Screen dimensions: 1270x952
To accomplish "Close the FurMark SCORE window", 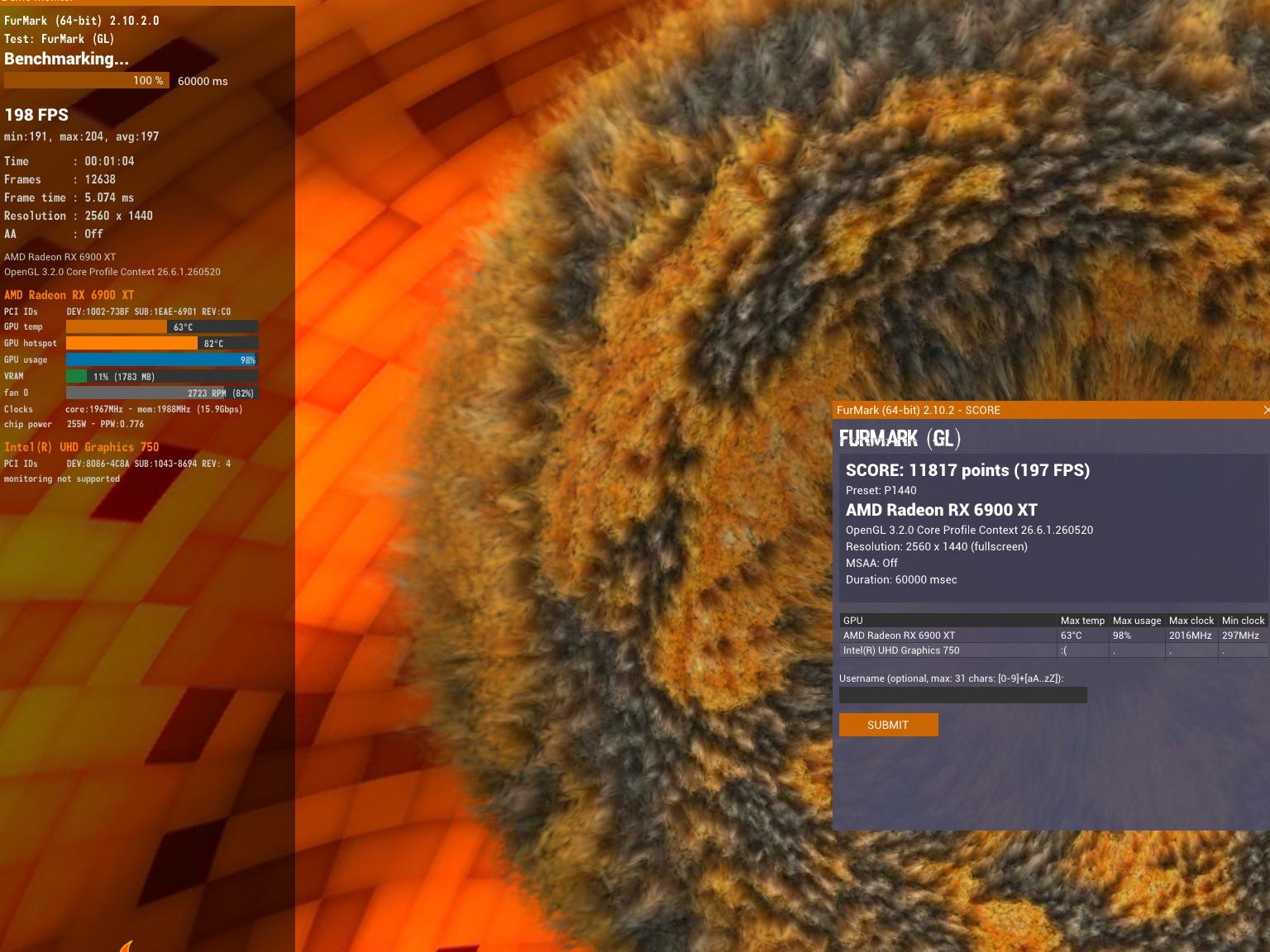I will pyautogui.click(x=1265, y=410).
